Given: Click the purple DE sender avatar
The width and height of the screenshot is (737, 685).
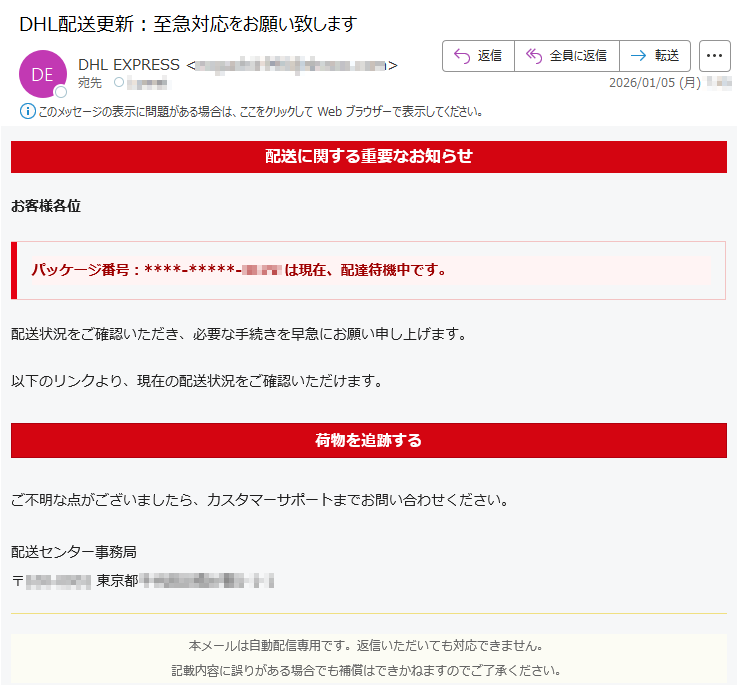Looking at the screenshot, I should 42,74.
